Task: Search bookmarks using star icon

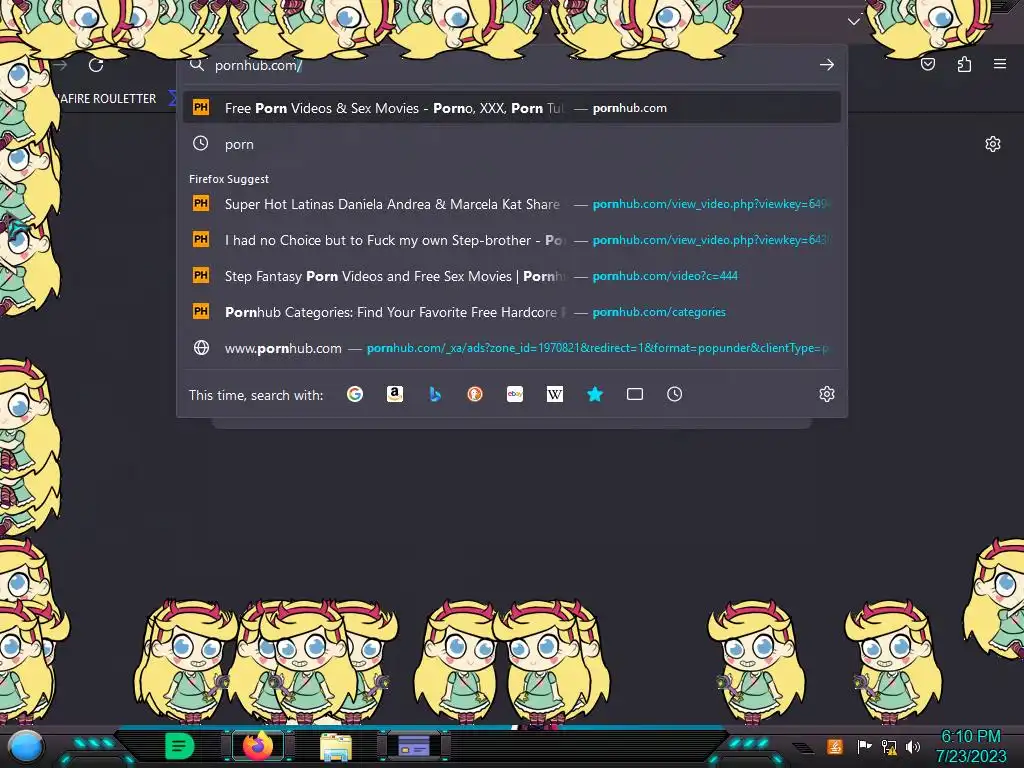Action: tap(595, 394)
